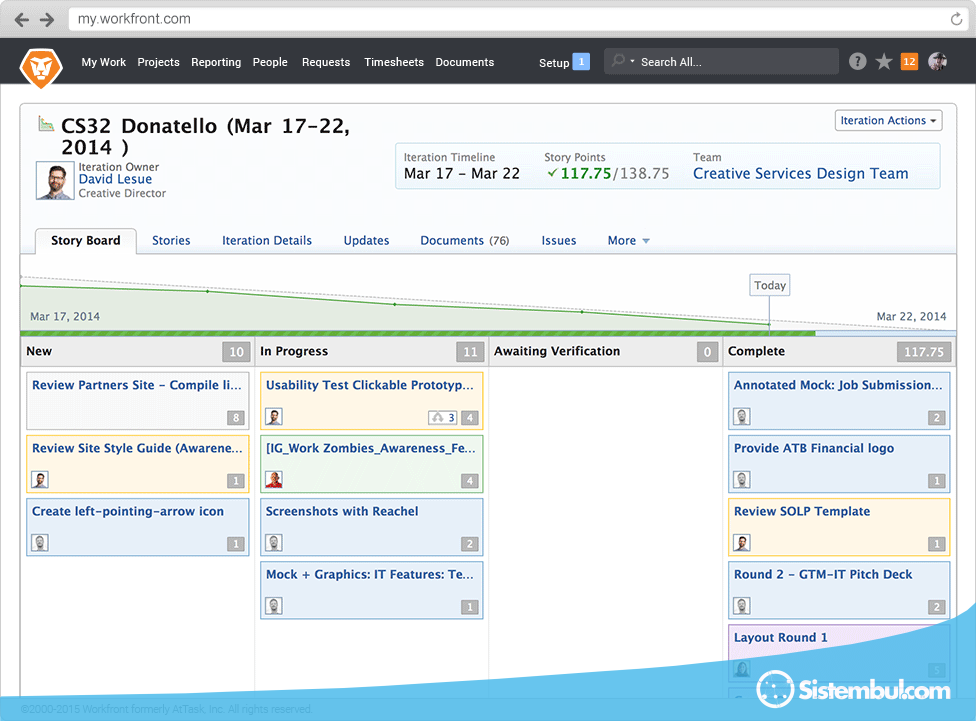This screenshot has width=976, height=721.
Task: Open Provide ATB Financial logo story
Action: [x=814, y=448]
